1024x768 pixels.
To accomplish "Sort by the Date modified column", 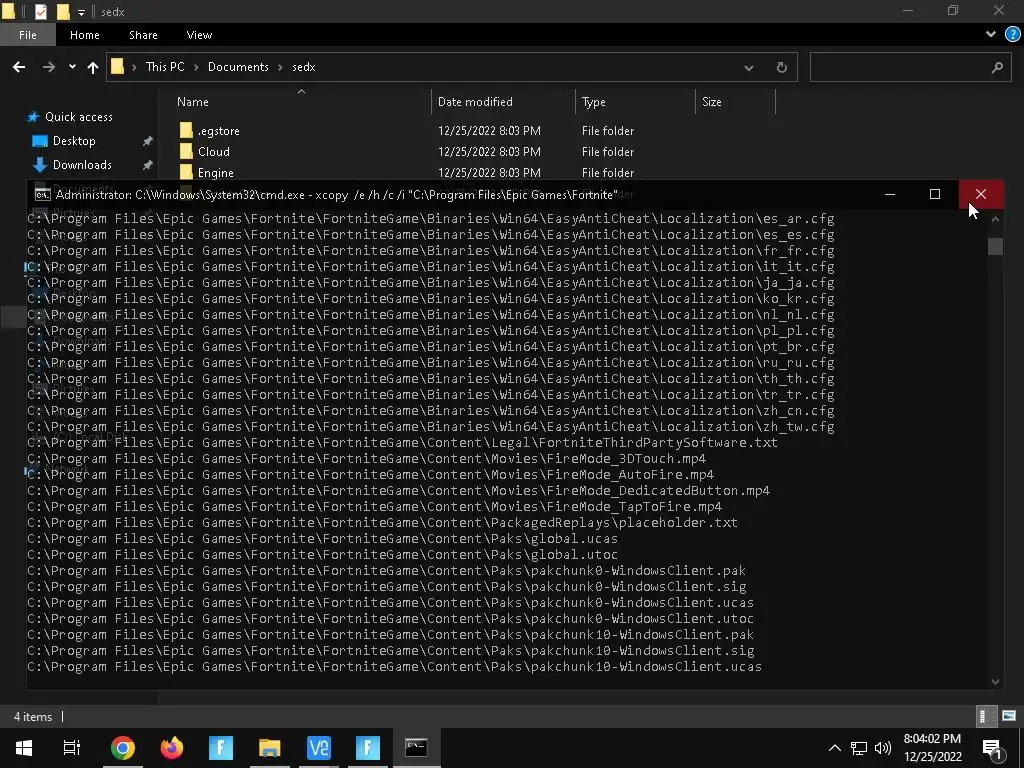I will [475, 102].
